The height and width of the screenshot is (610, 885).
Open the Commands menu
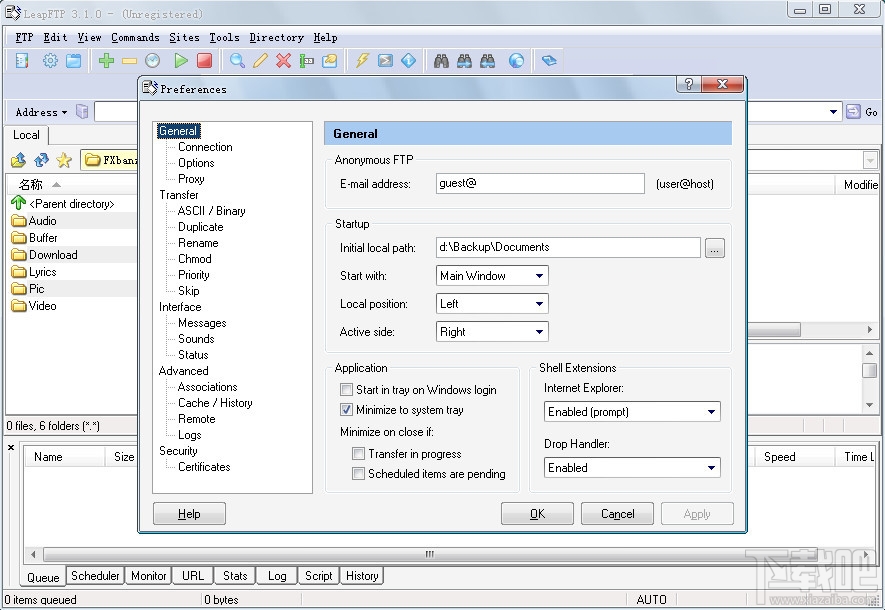135,37
